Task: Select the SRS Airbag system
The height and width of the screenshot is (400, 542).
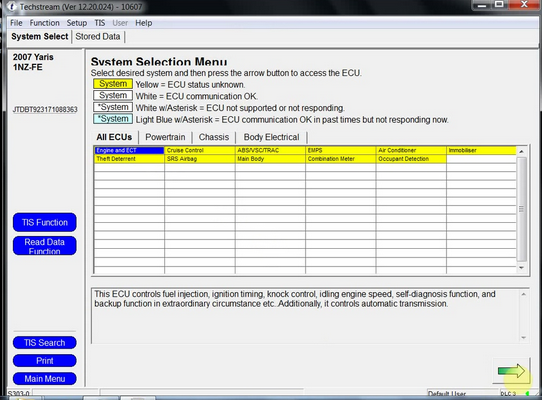Action: 199,159
